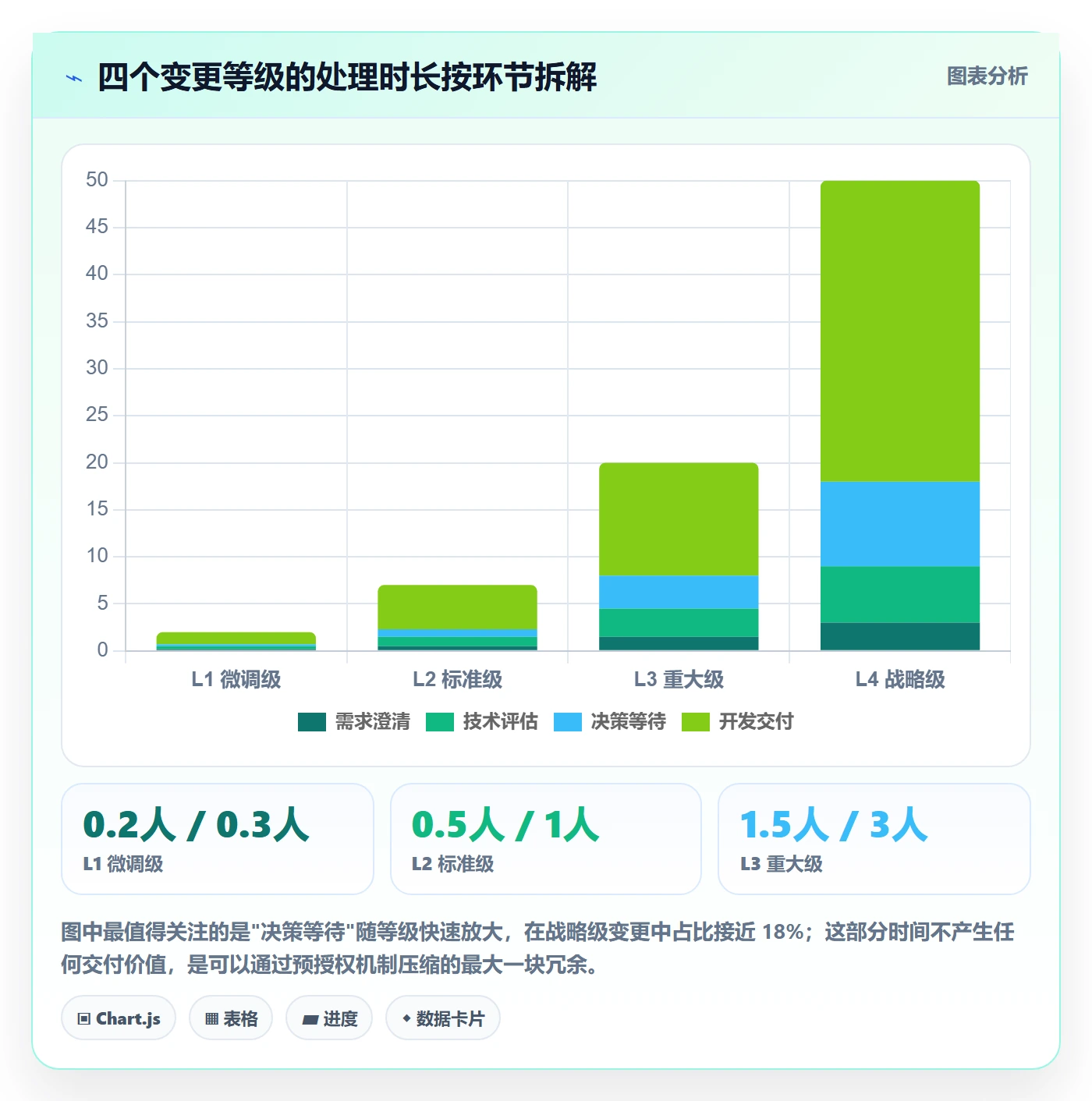Select the 进度 tag chip
Screen dimensions: 1092x1101
[329, 1018]
